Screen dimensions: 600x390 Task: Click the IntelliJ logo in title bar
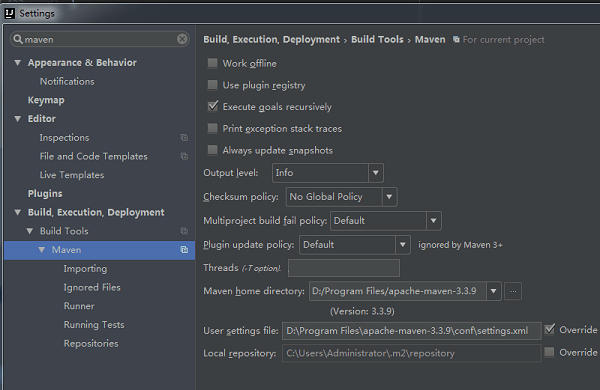pos(10,13)
